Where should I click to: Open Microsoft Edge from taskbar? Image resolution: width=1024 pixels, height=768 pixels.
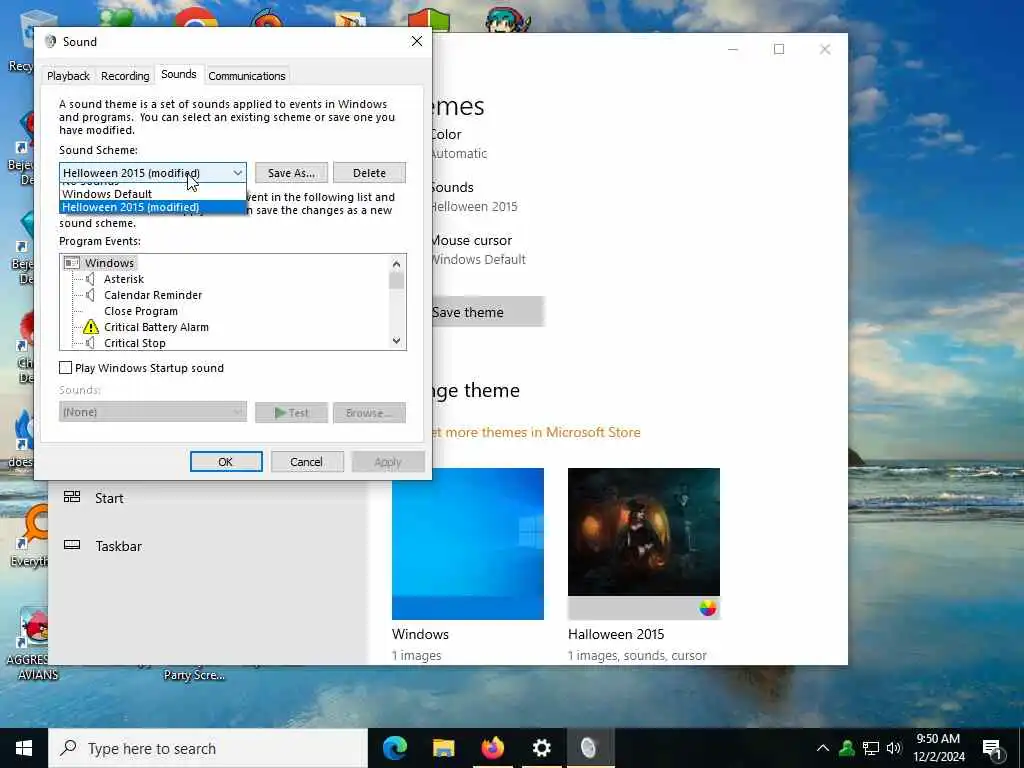395,748
